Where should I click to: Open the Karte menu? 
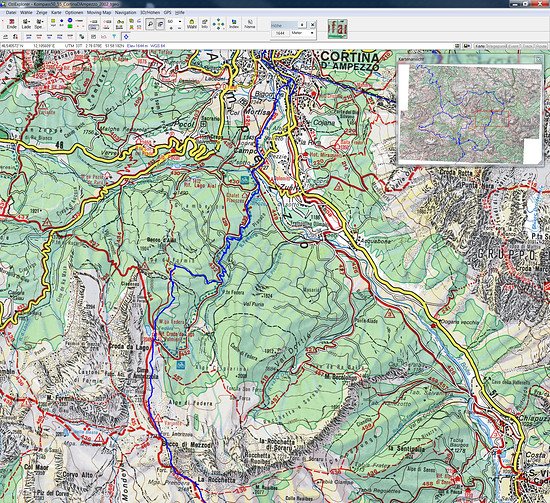pos(56,12)
